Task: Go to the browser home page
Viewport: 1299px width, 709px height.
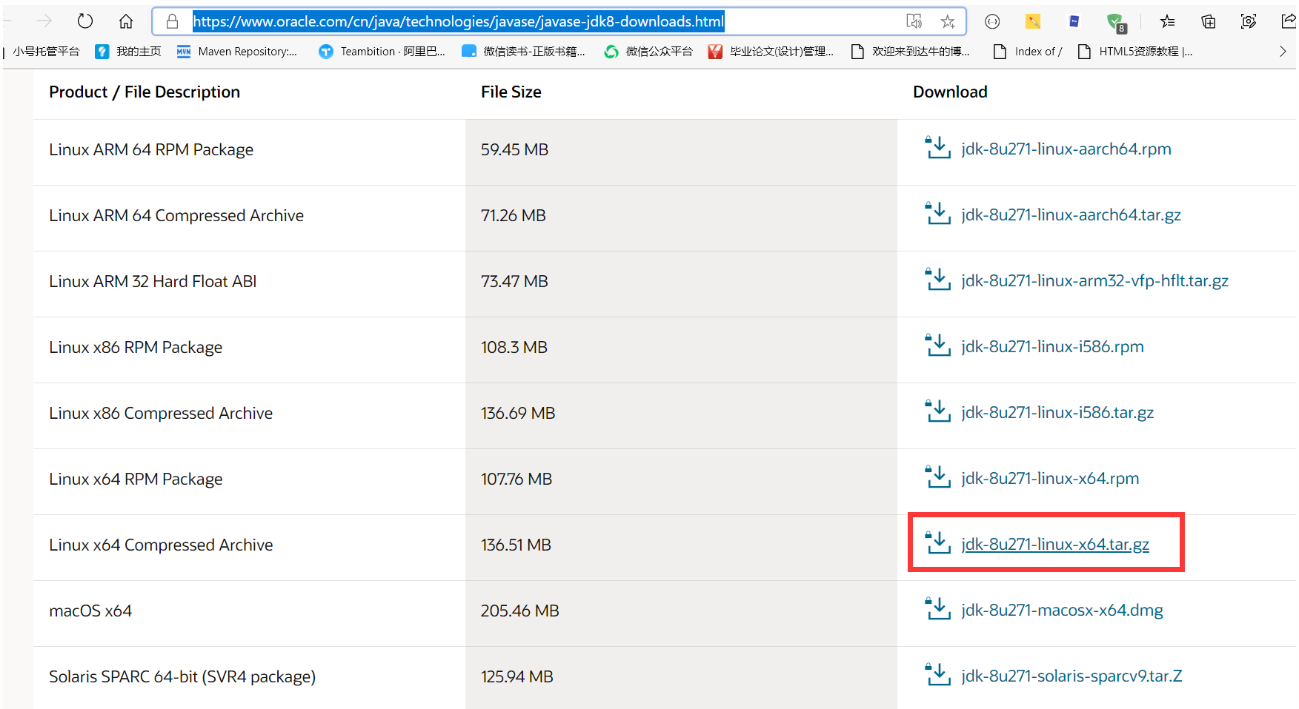Action: 126,21
